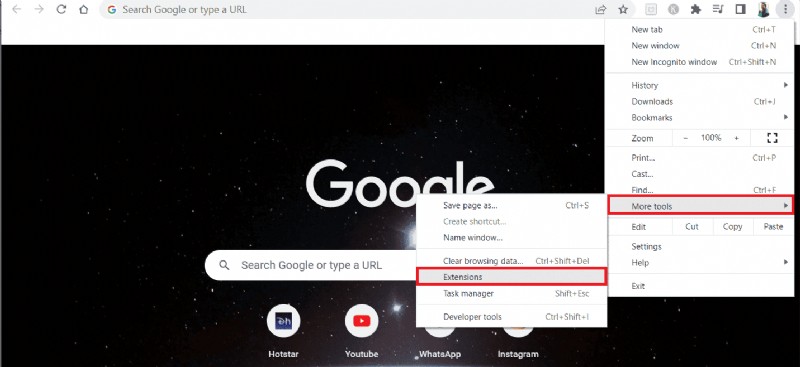Image resolution: width=800 pixels, height=367 pixels.
Task: Click the round K extension icon
Action: click(x=673, y=9)
